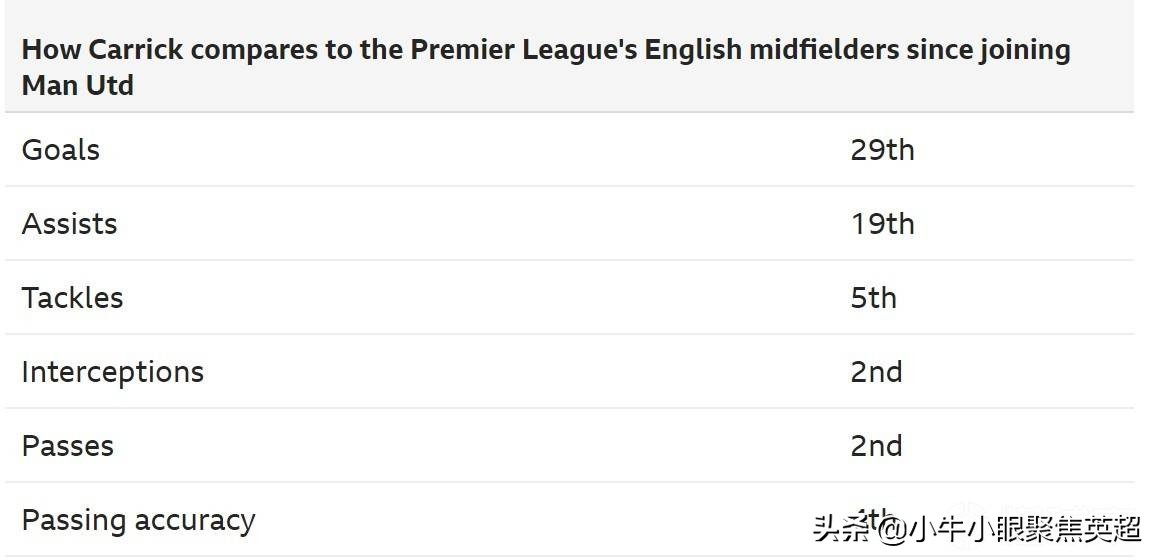
Task: Click the "2nd" value in the Passes row
Action: [x=876, y=446]
